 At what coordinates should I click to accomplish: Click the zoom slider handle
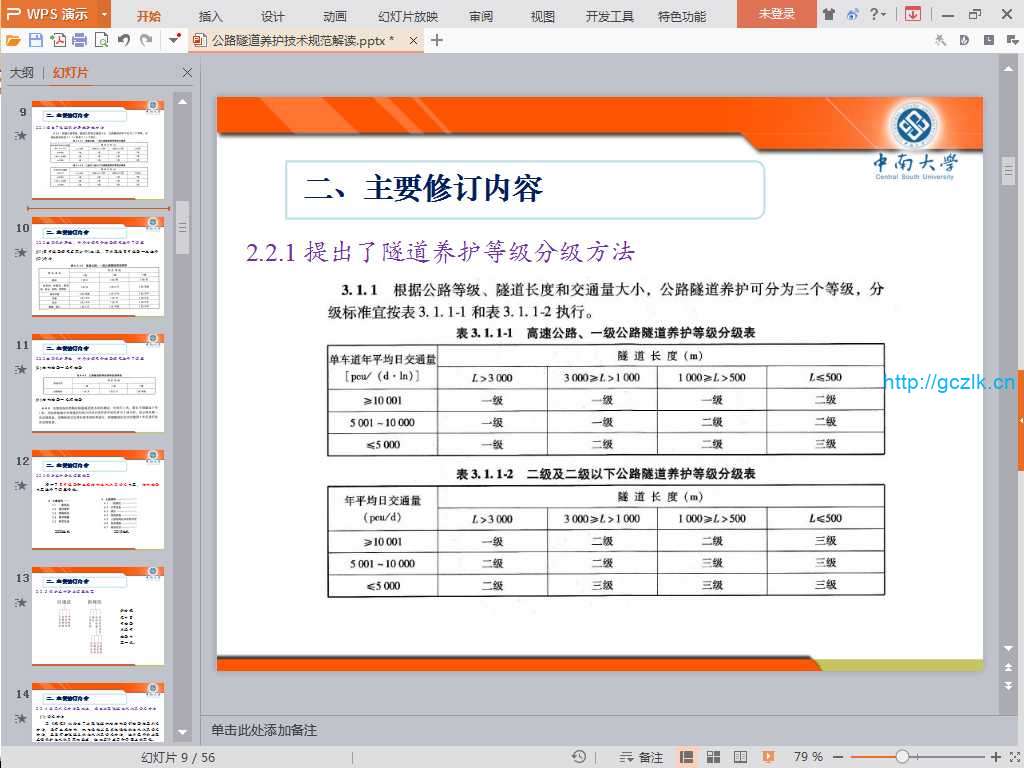(x=902, y=757)
